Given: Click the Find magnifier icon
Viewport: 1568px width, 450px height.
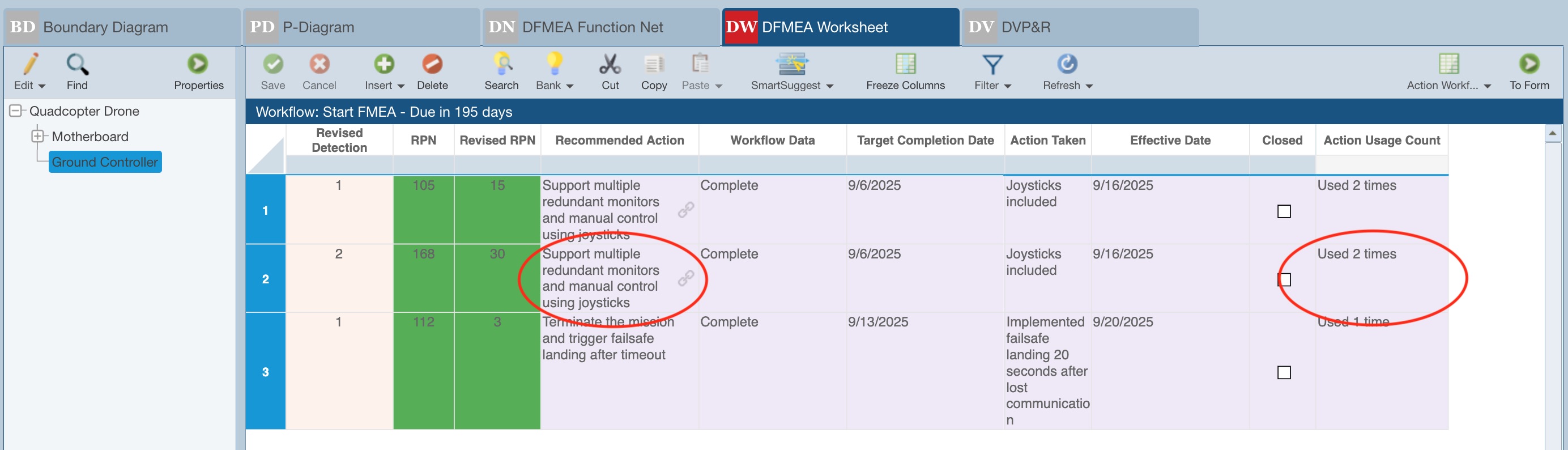Looking at the screenshot, I should click(77, 65).
